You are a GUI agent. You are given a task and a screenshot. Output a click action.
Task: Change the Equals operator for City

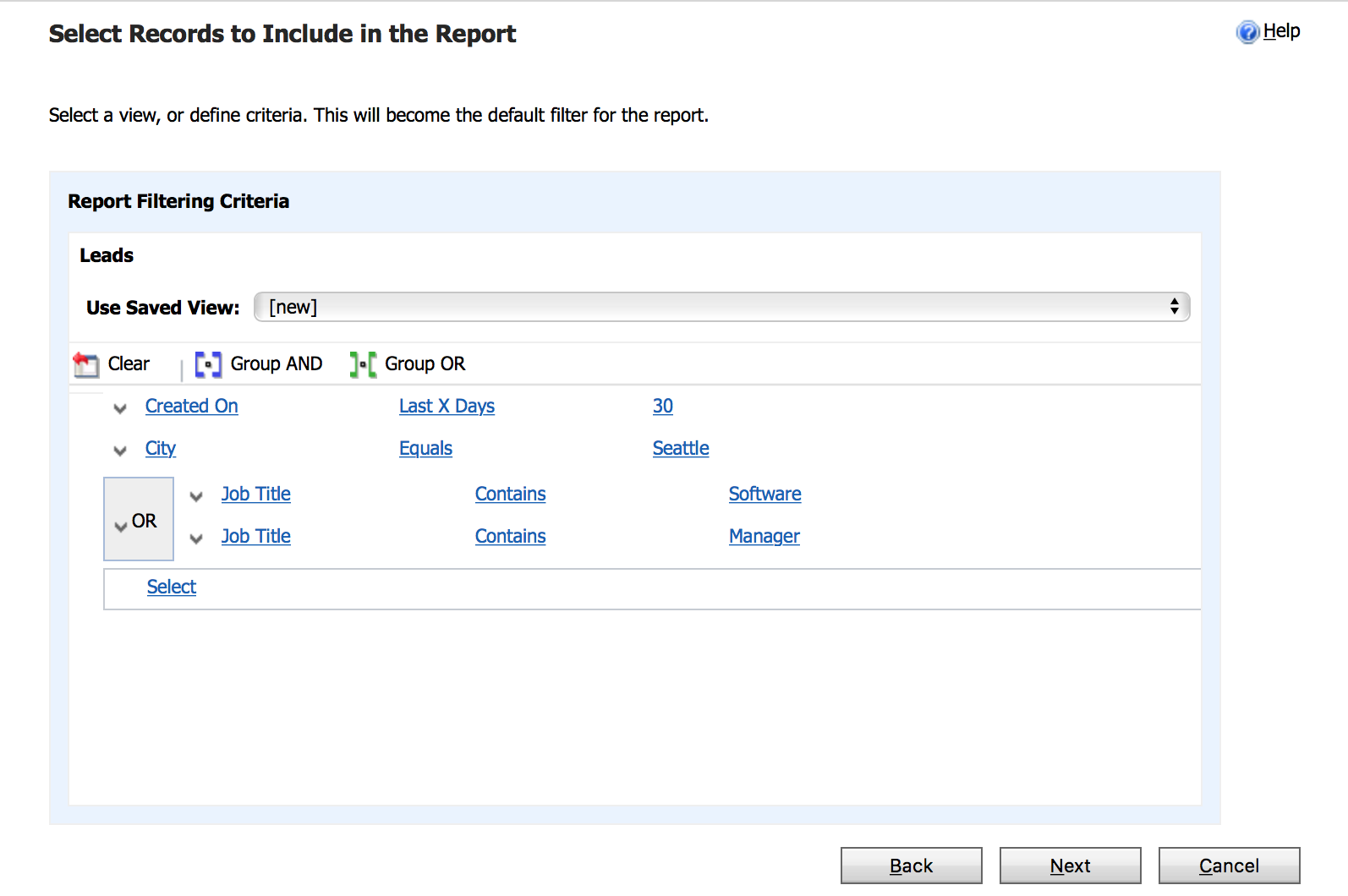[425, 448]
